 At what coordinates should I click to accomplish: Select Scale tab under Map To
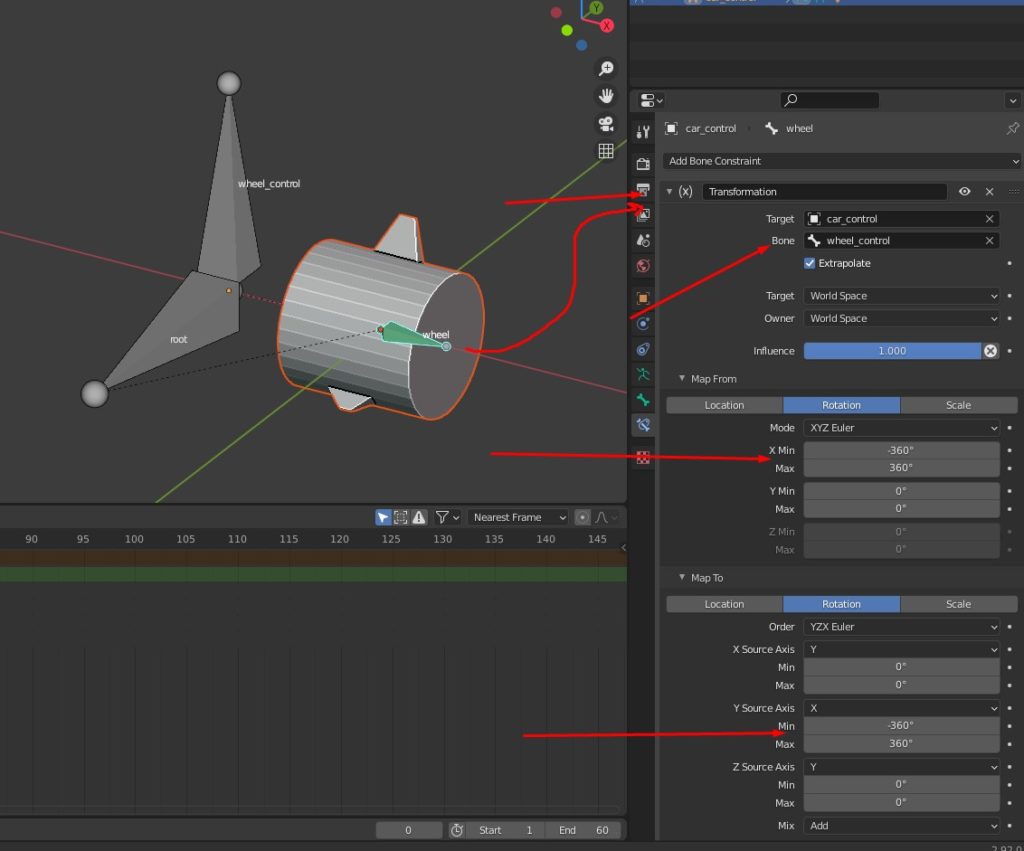(x=957, y=604)
